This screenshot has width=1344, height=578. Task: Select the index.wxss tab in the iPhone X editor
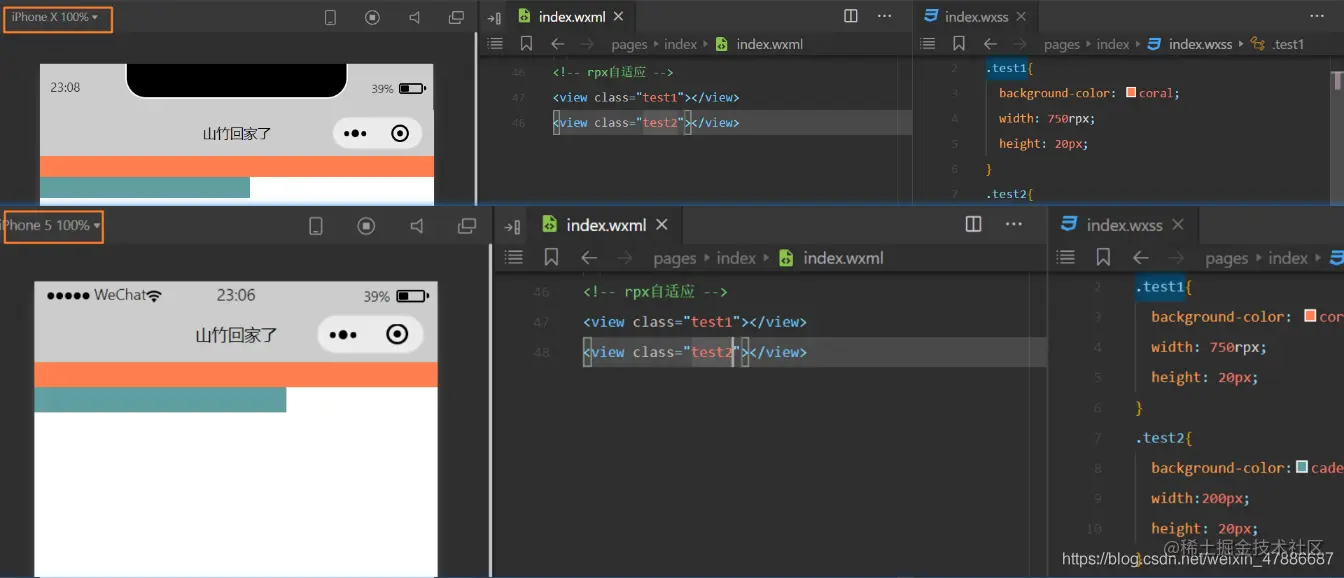pyautogui.click(x=976, y=17)
